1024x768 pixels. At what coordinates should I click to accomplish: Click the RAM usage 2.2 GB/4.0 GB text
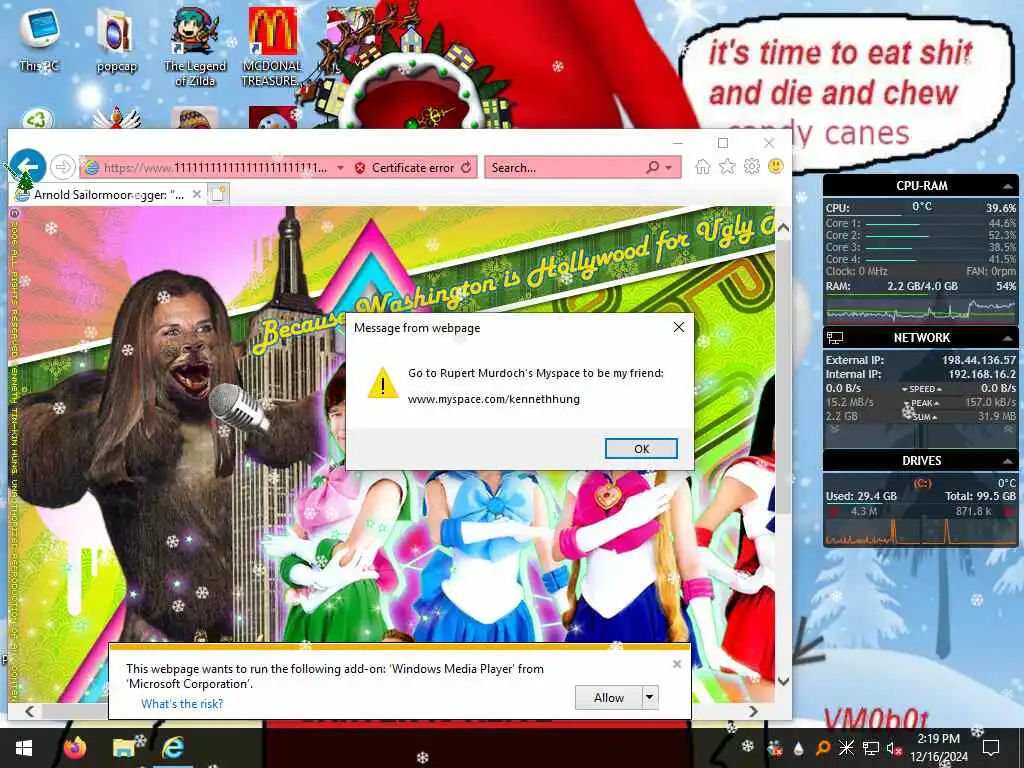pos(922,286)
